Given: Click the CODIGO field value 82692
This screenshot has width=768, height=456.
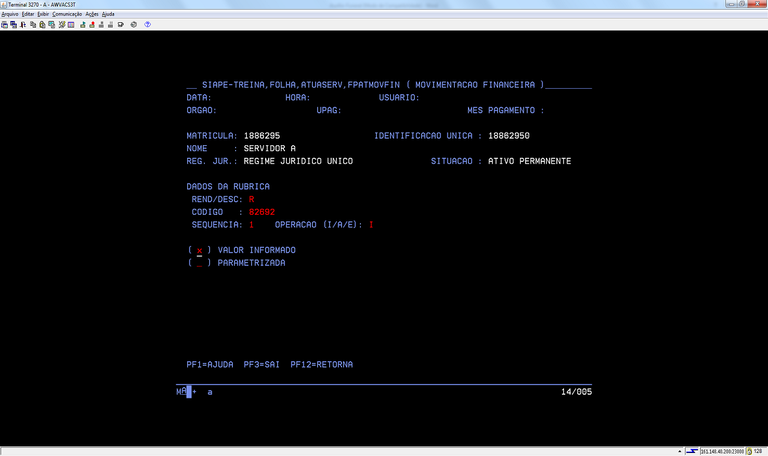Looking at the screenshot, I should [262, 212].
